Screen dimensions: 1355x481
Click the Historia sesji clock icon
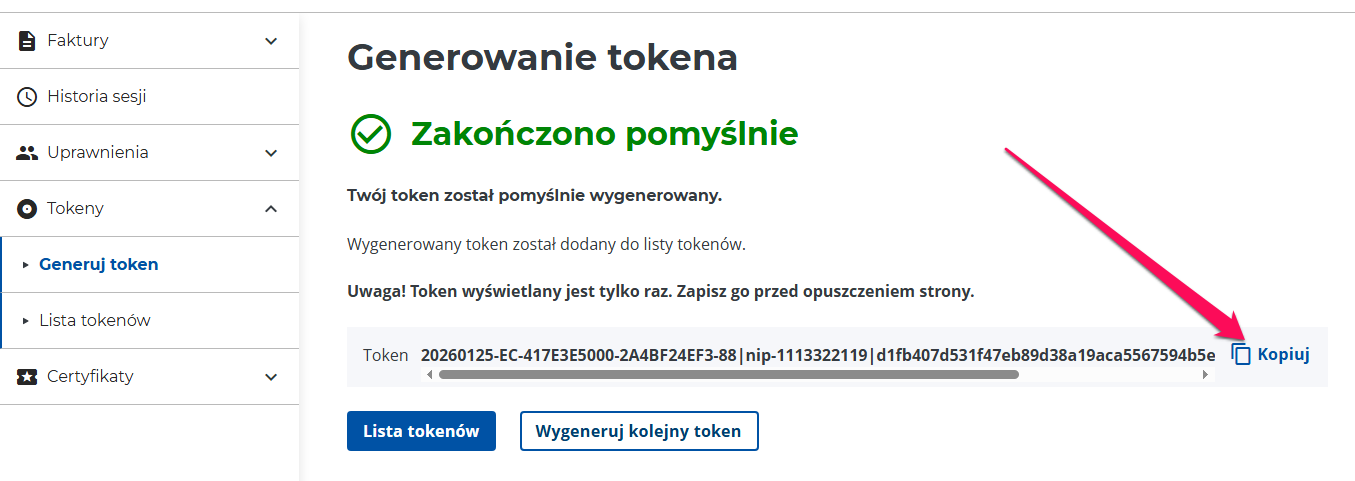27,97
